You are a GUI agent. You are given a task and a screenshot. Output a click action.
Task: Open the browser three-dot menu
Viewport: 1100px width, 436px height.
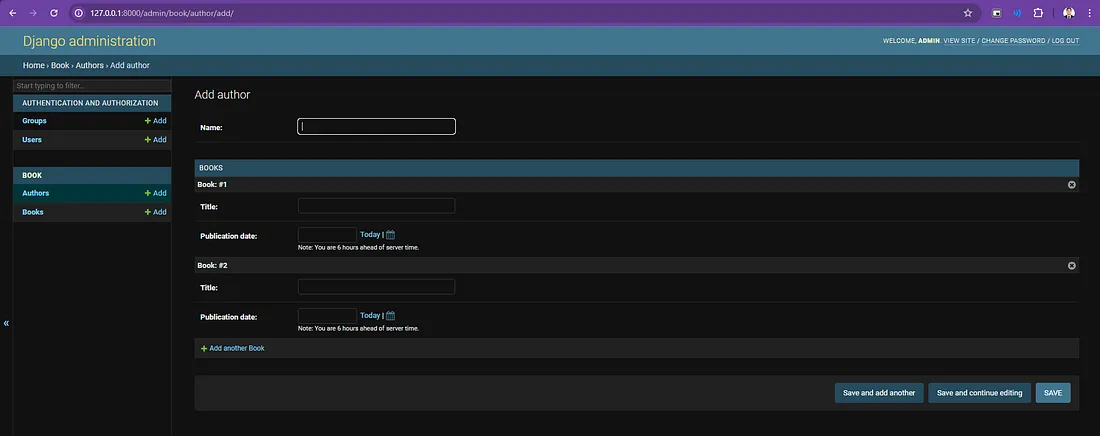[x=1089, y=13]
